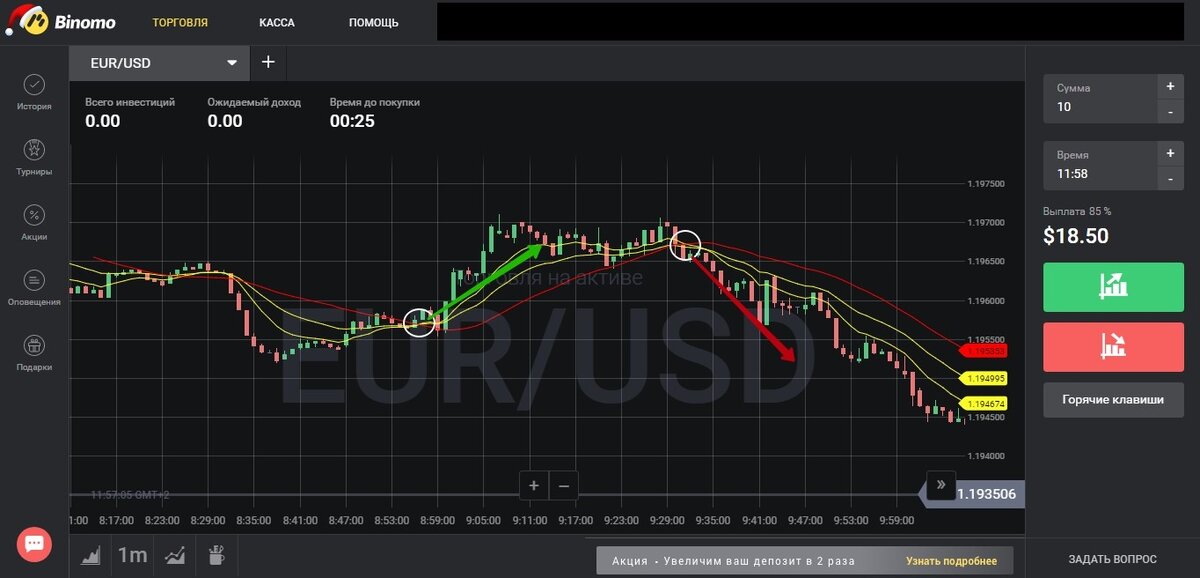The height and width of the screenshot is (578, 1200).
Task: Open the КАССА menu
Action: coord(276,22)
